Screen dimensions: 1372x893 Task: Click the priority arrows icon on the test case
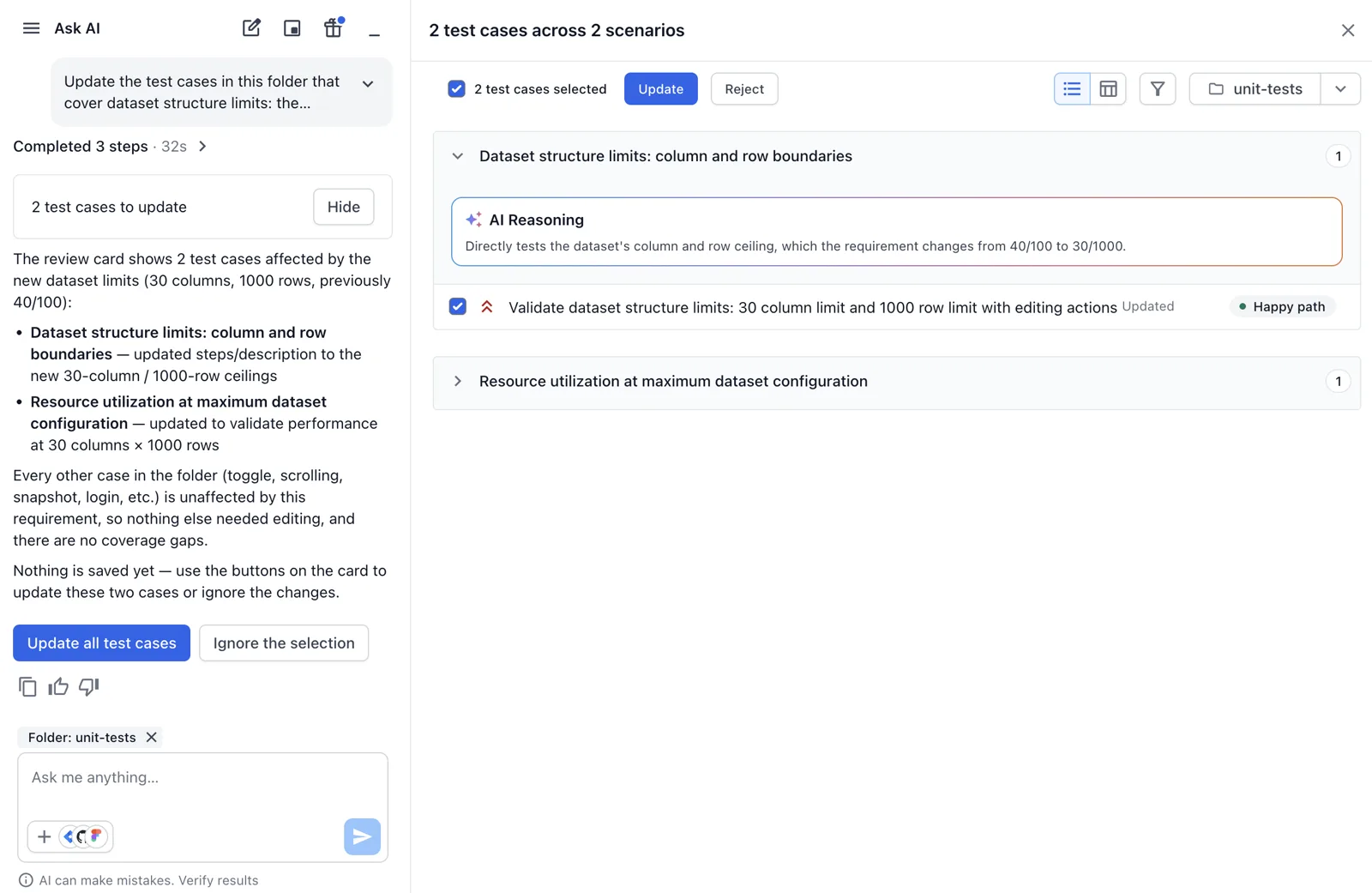coord(487,307)
